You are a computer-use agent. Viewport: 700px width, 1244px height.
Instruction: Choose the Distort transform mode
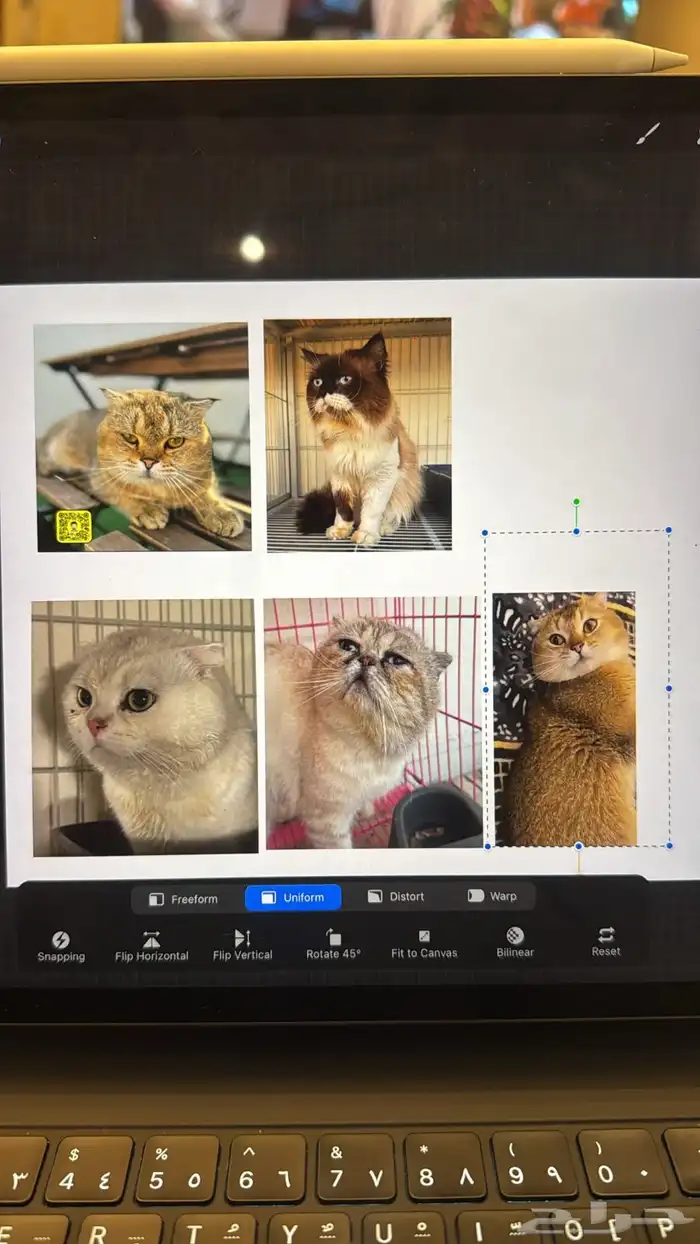tap(396, 897)
